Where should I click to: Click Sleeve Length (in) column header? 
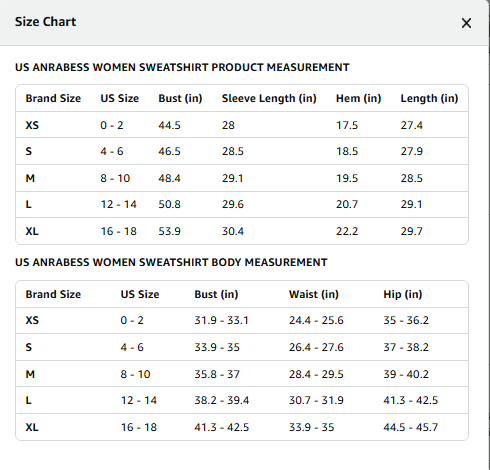coord(269,98)
